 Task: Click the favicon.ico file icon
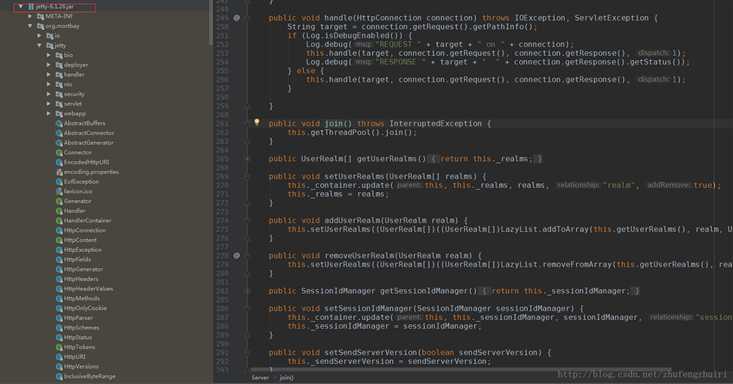59,191
